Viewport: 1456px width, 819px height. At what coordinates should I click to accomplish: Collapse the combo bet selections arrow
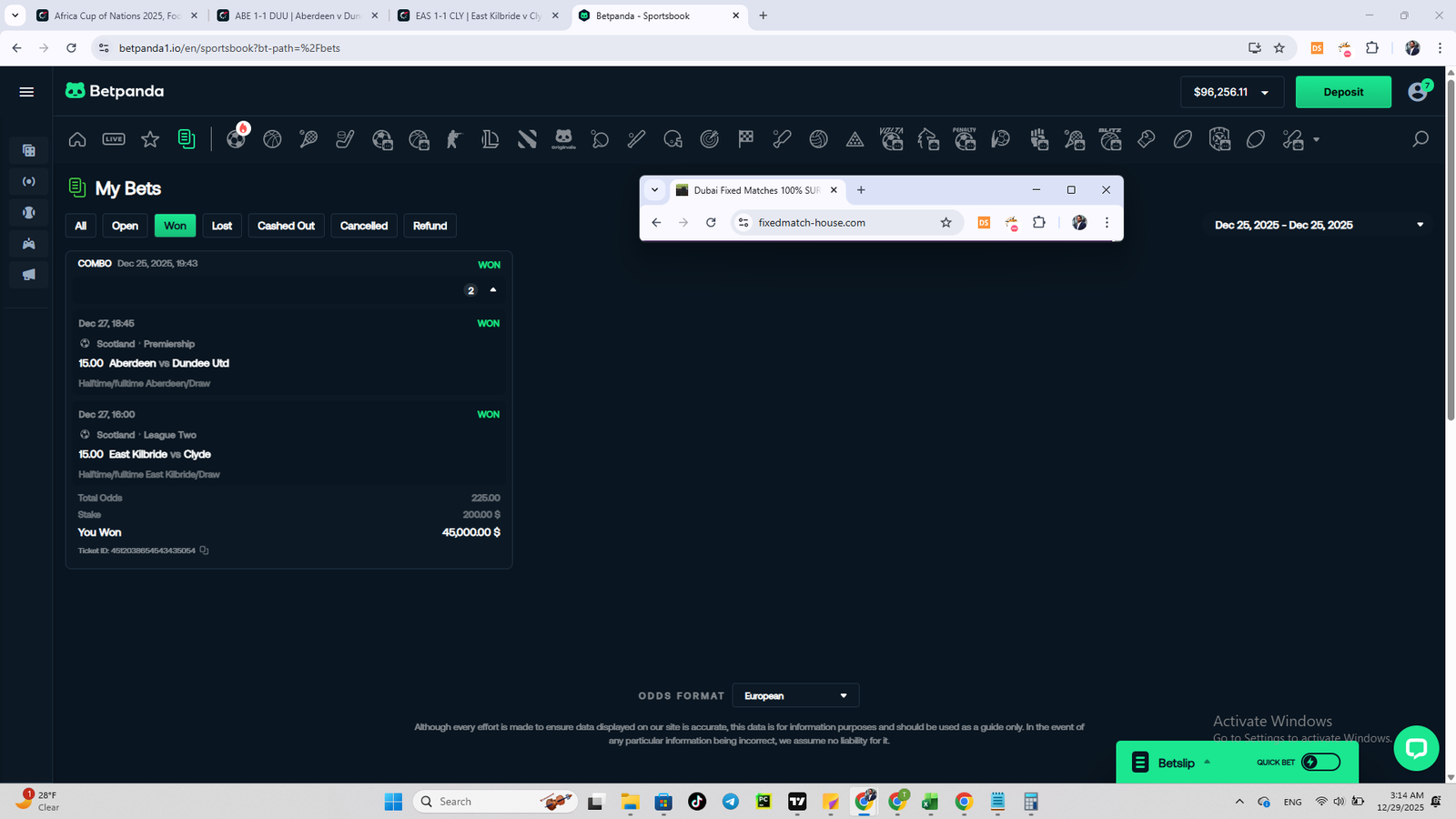tap(493, 290)
